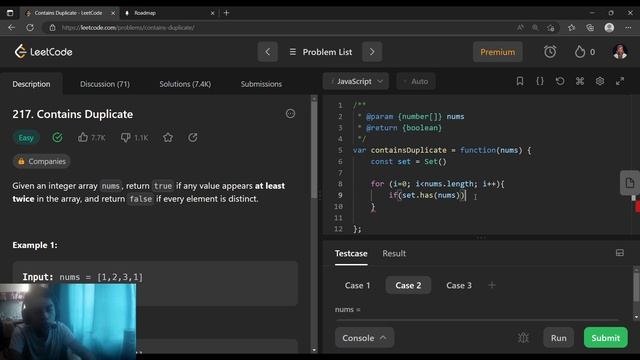Go to next problem arrow
This screenshot has width=640, height=360.
(372, 52)
